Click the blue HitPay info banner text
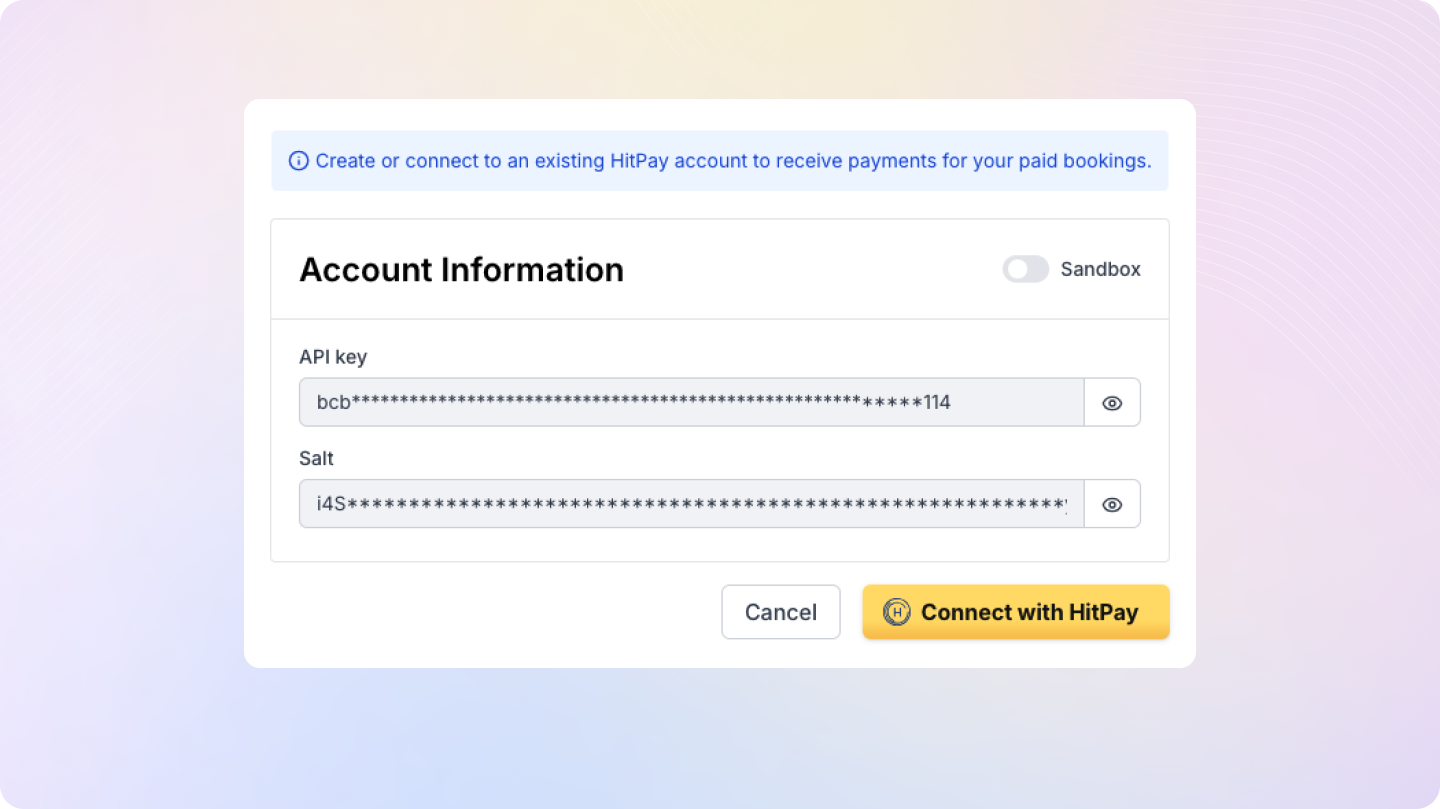Screen dimensions: 1440x809 point(733,161)
